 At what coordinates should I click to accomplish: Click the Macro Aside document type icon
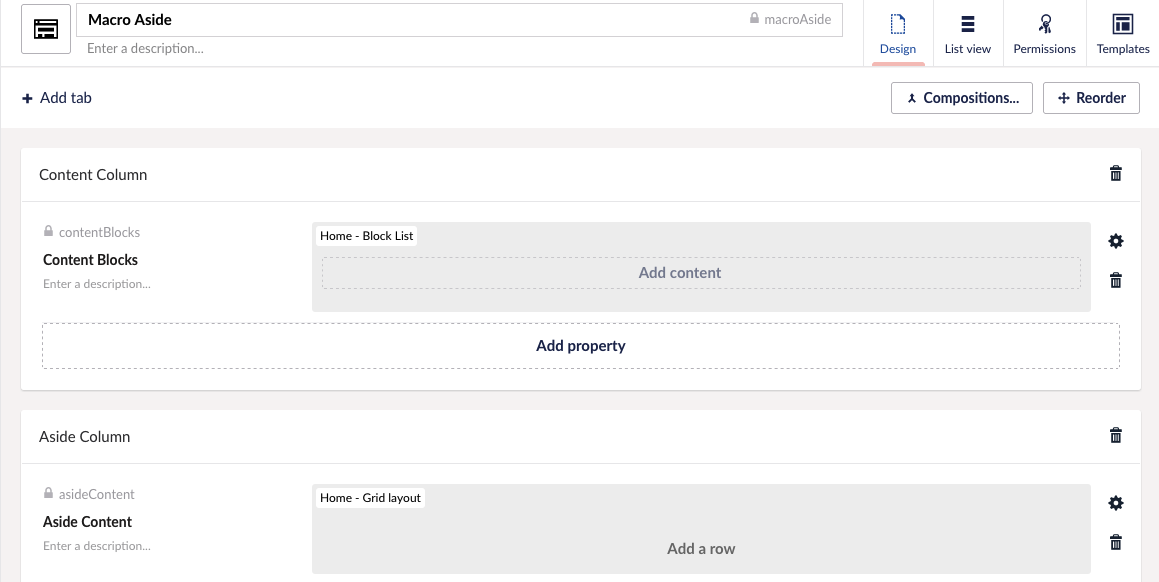coord(46,29)
